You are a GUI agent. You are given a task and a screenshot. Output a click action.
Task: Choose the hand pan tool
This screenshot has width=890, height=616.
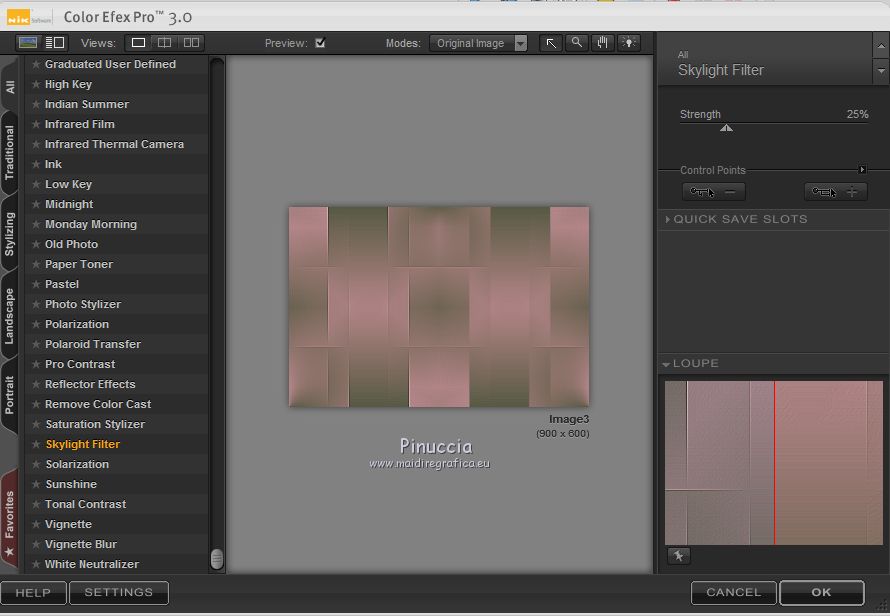pyautogui.click(x=602, y=43)
